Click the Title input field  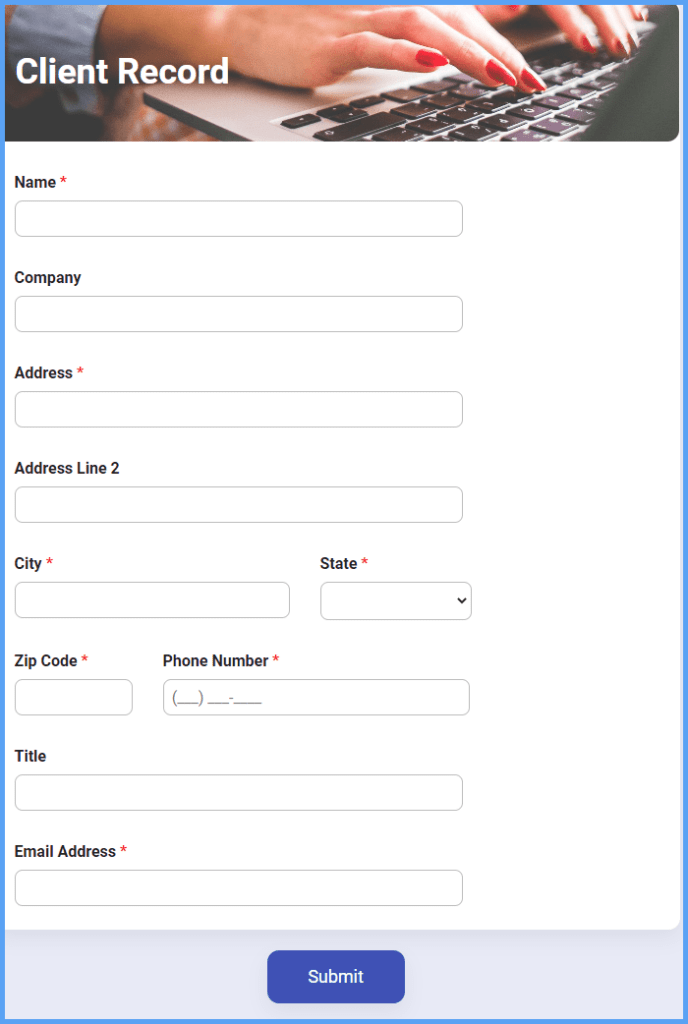238,792
